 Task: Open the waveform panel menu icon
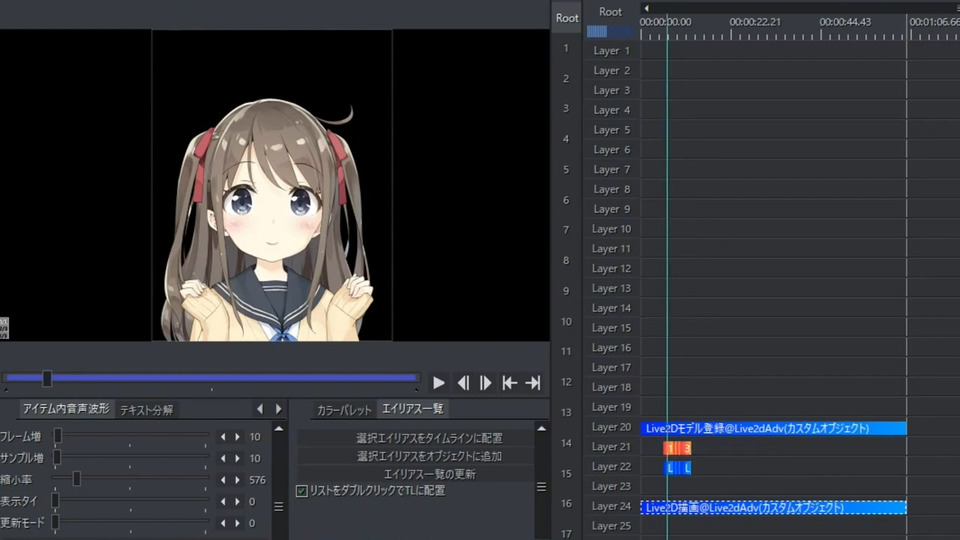pos(279,506)
